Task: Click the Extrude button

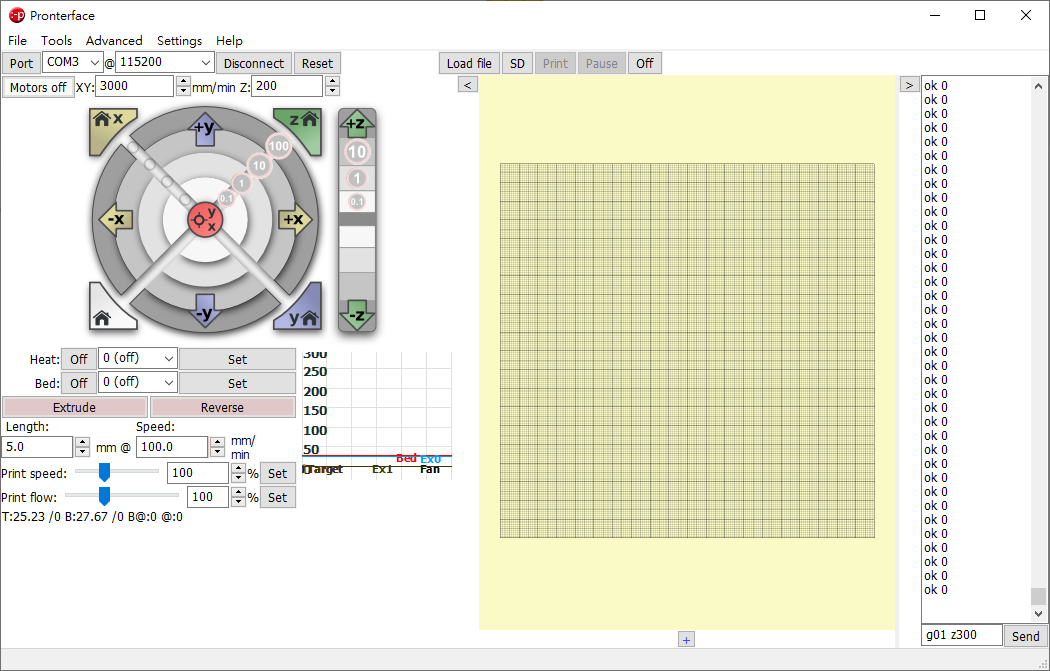Action: tap(74, 408)
